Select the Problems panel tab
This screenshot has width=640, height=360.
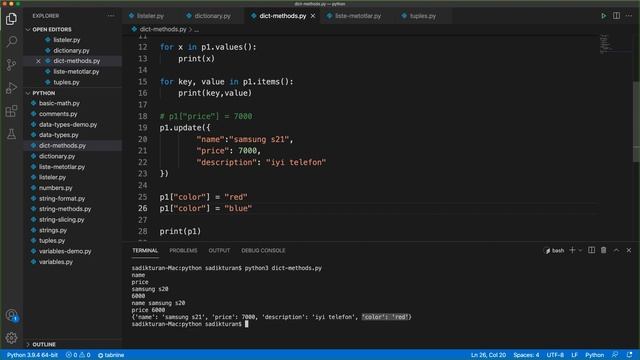pos(183,251)
